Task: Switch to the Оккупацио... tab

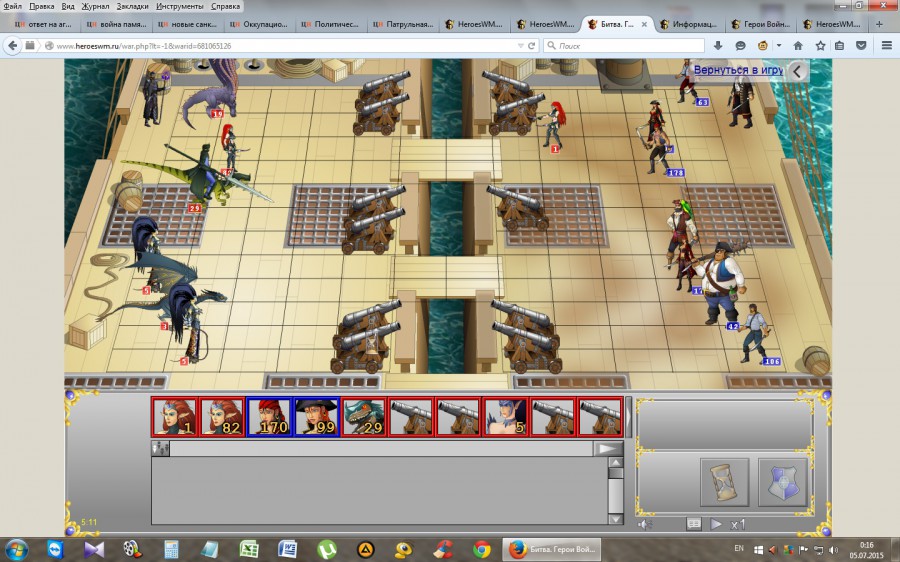Action: coord(259,24)
